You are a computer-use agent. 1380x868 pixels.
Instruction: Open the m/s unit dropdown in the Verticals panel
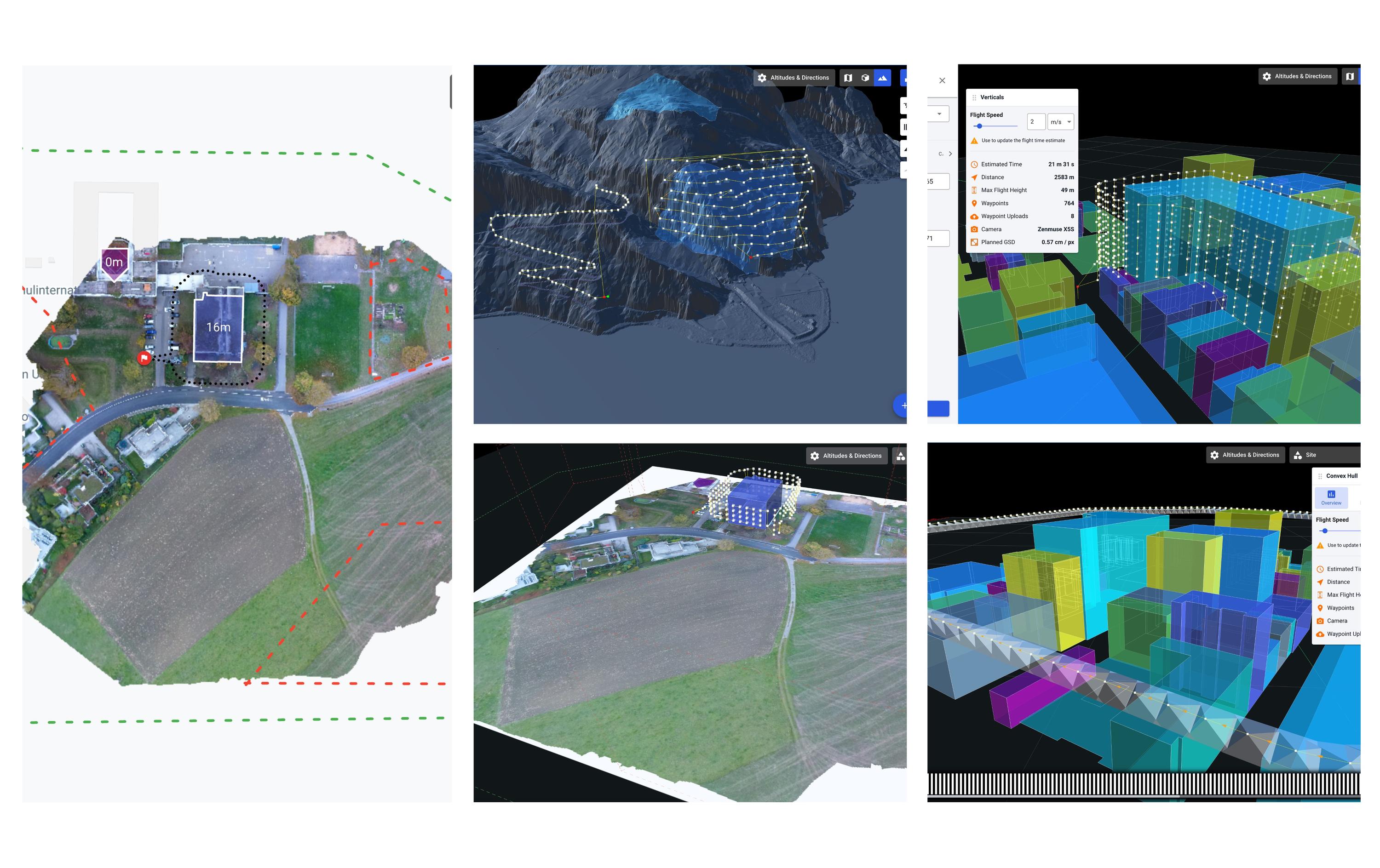1061,122
